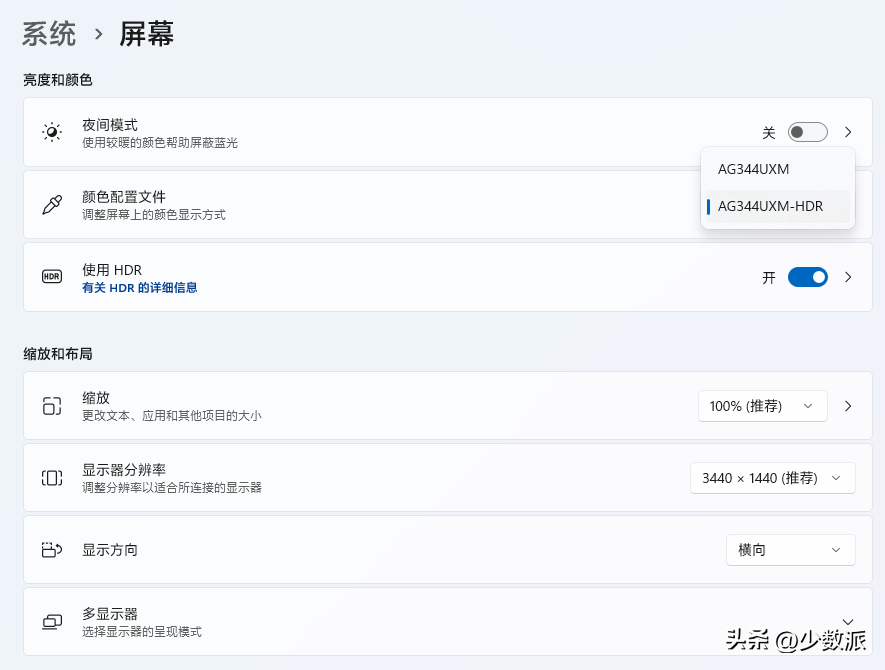
Task: Open HDR settings page arrow
Action: pyautogui.click(x=848, y=277)
